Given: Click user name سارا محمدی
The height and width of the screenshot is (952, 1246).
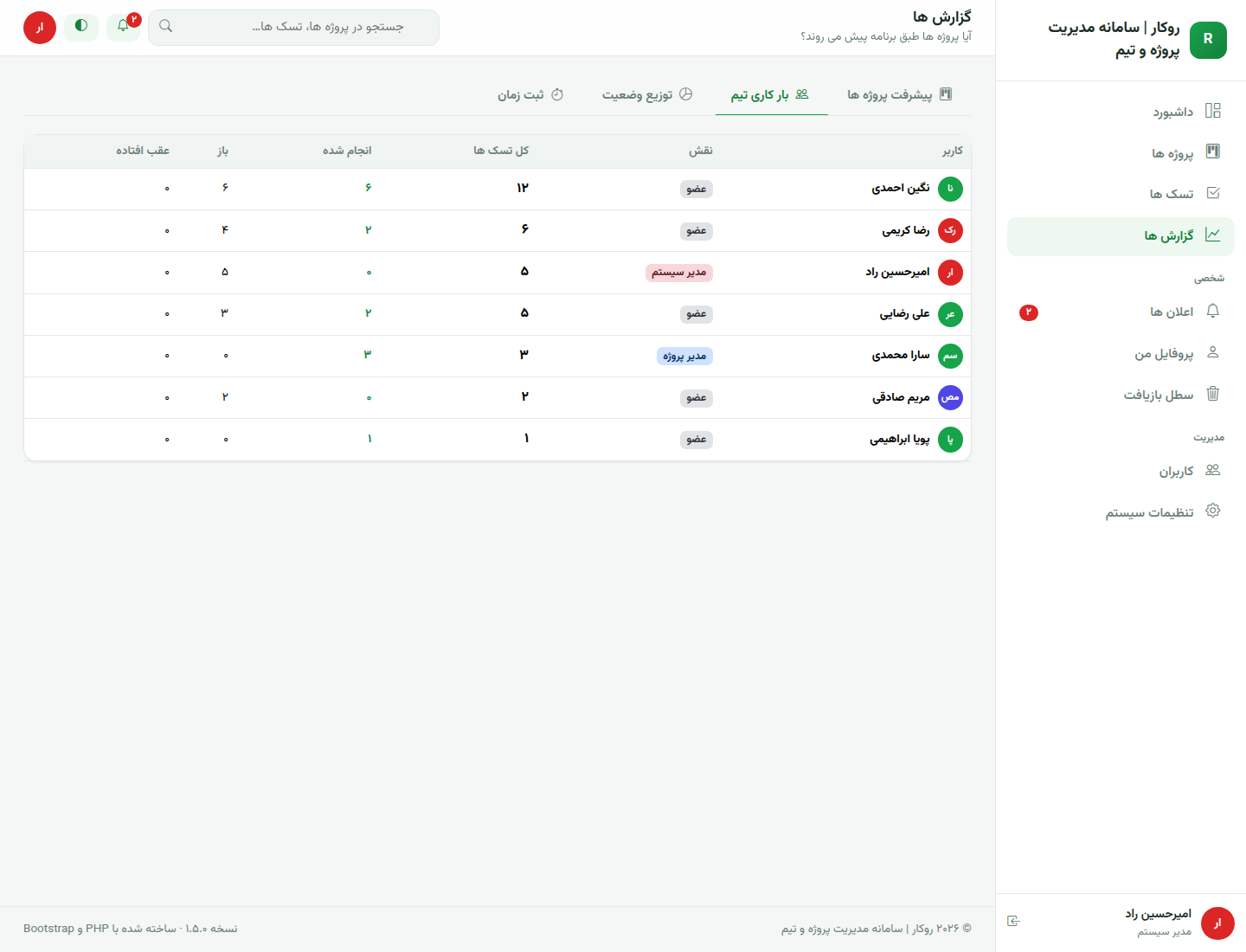Looking at the screenshot, I should pos(901,355).
